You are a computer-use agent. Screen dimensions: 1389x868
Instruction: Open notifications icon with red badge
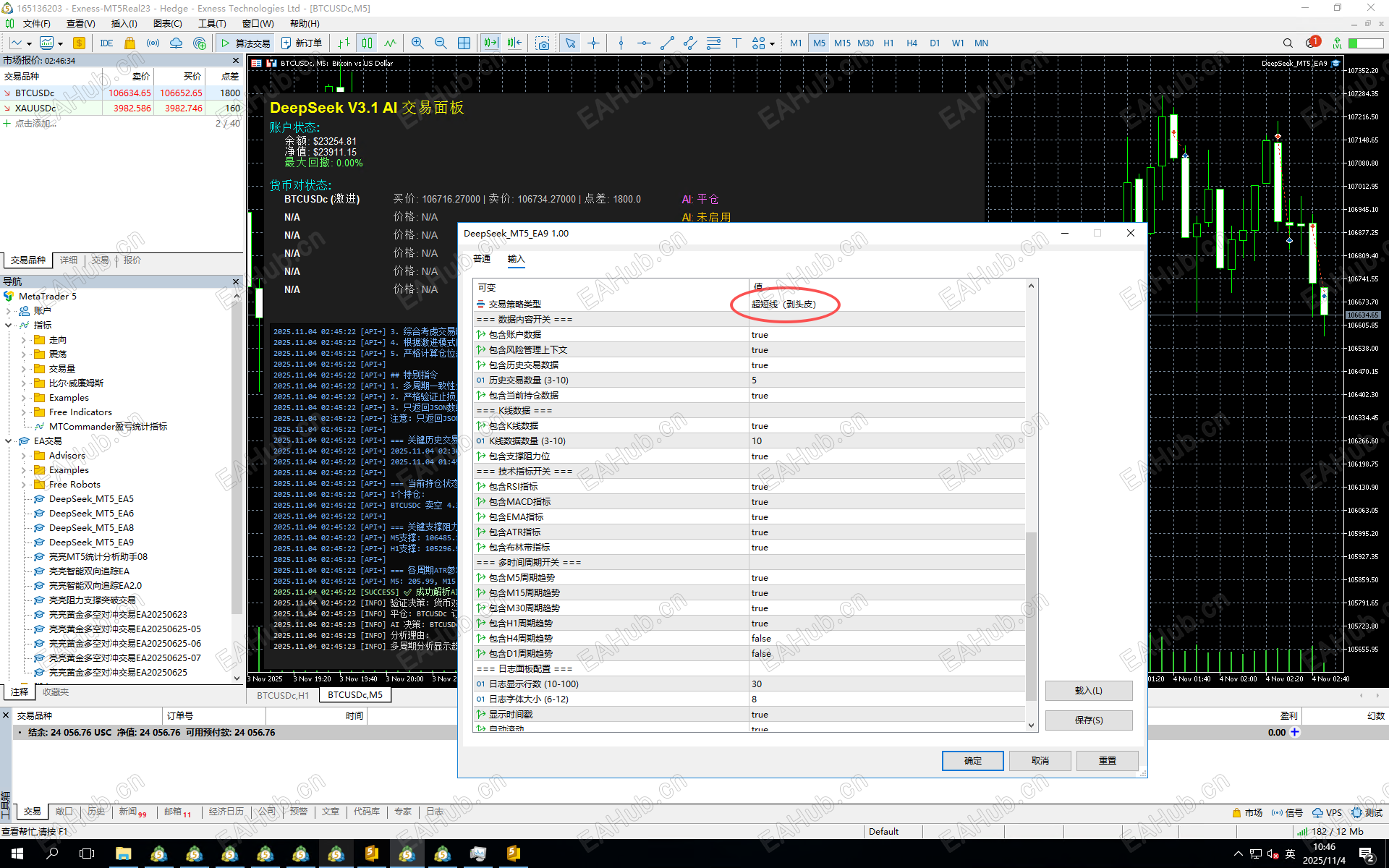pyautogui.click(x=1313, y=43)
